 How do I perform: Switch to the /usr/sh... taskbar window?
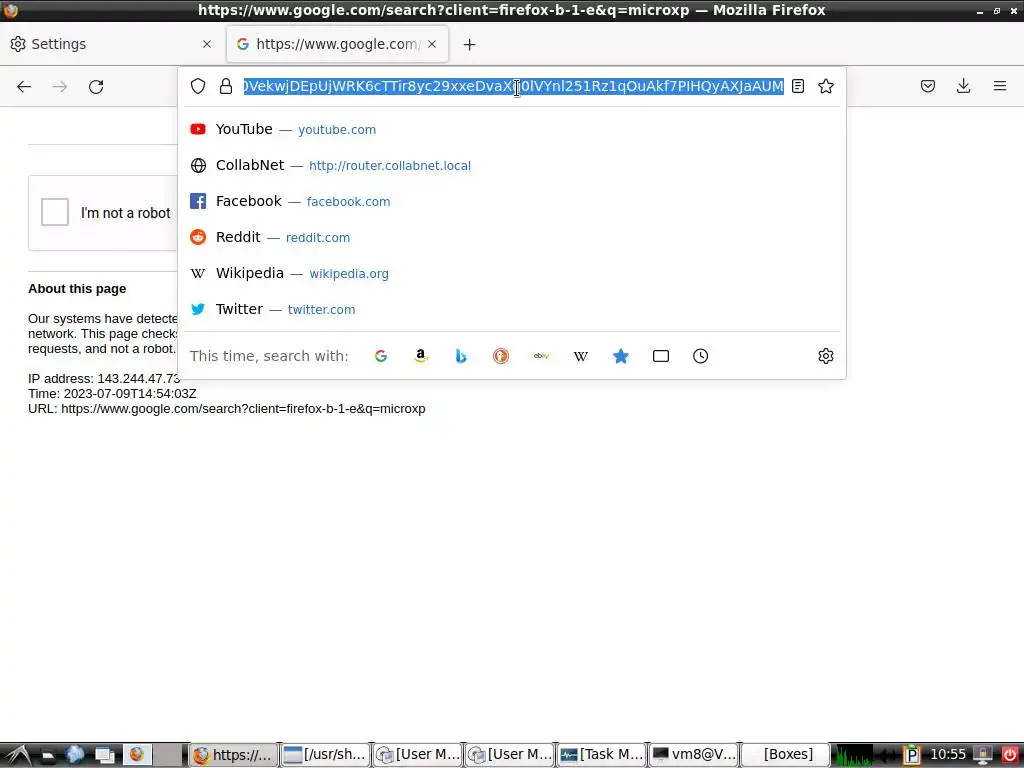[x=325, y=755]
